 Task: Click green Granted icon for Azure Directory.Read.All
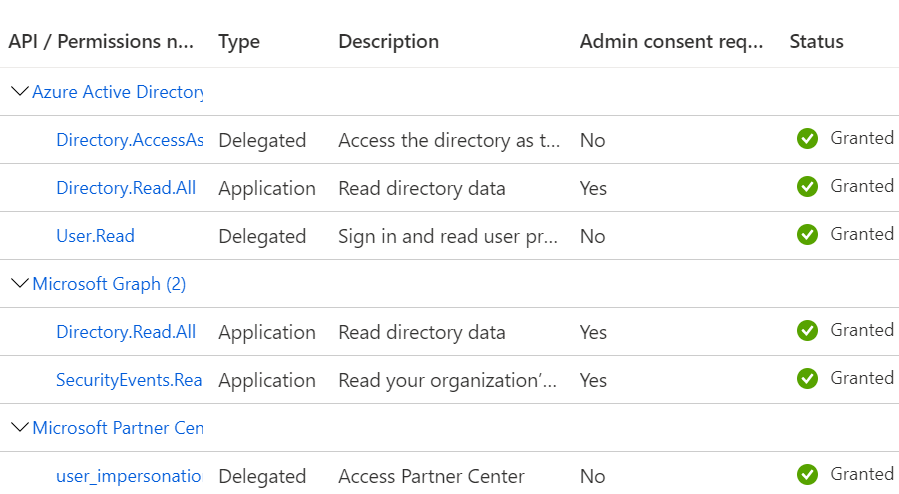tap(807, 187)
